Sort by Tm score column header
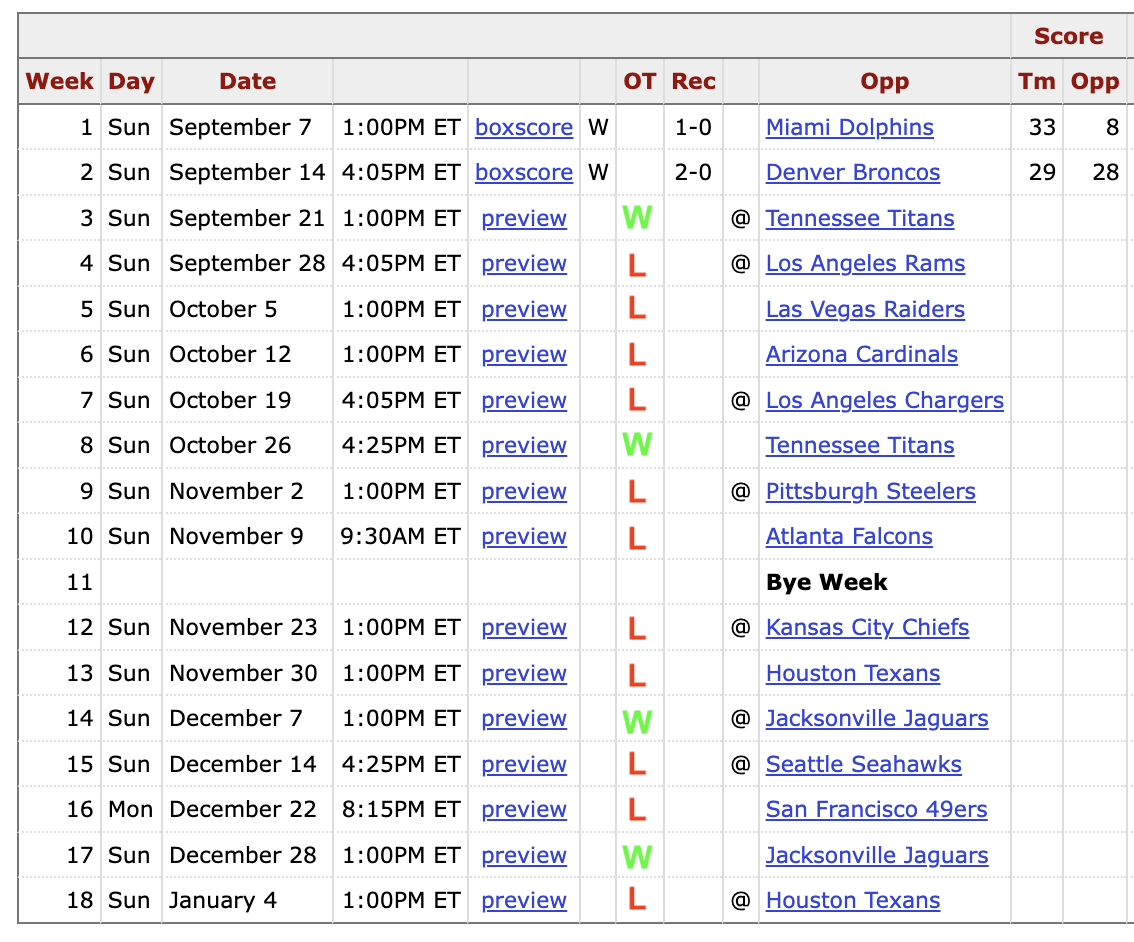The width and height of the screenshot is (1134, 942). 1036,81
